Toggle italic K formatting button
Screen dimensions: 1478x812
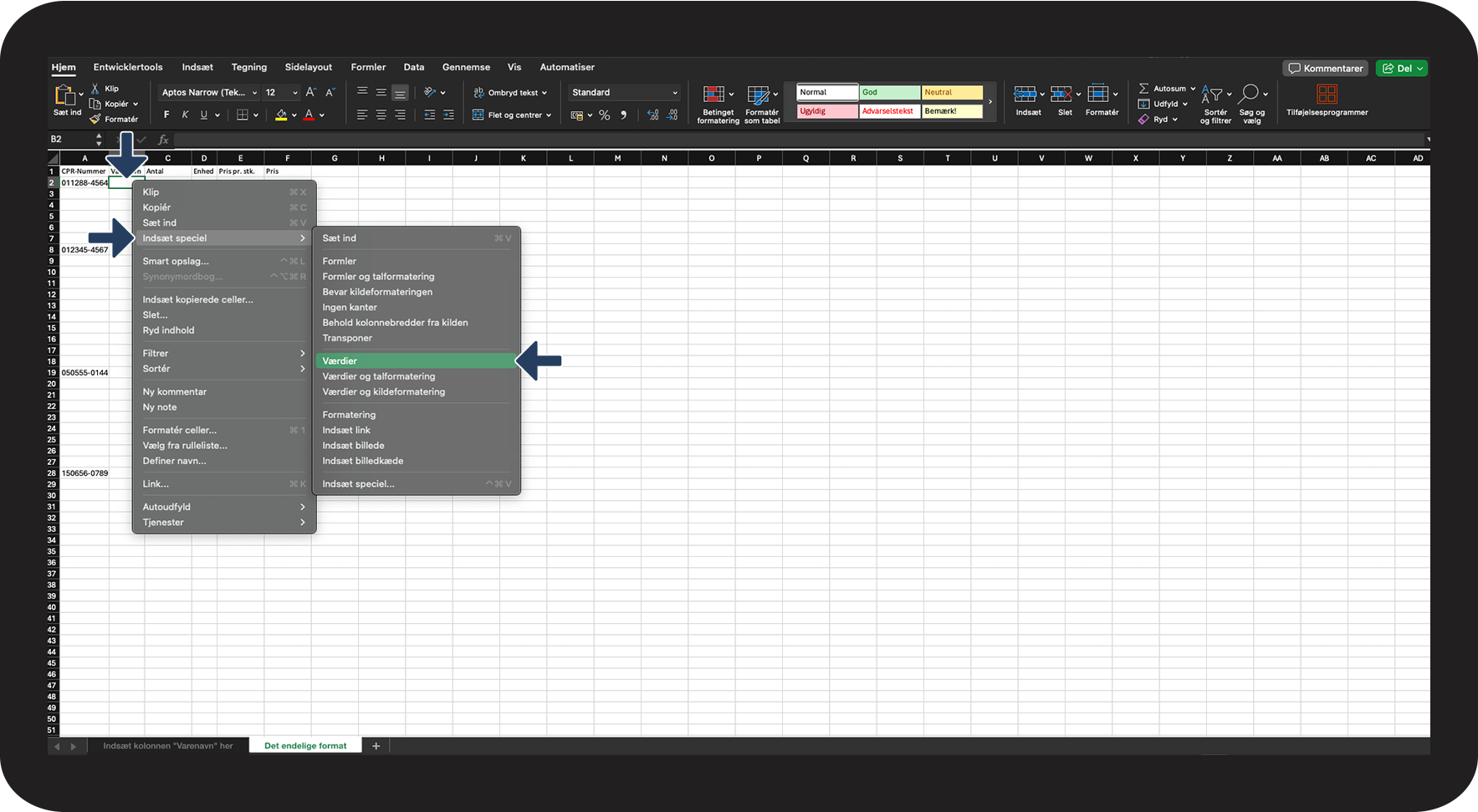[185, 115]
